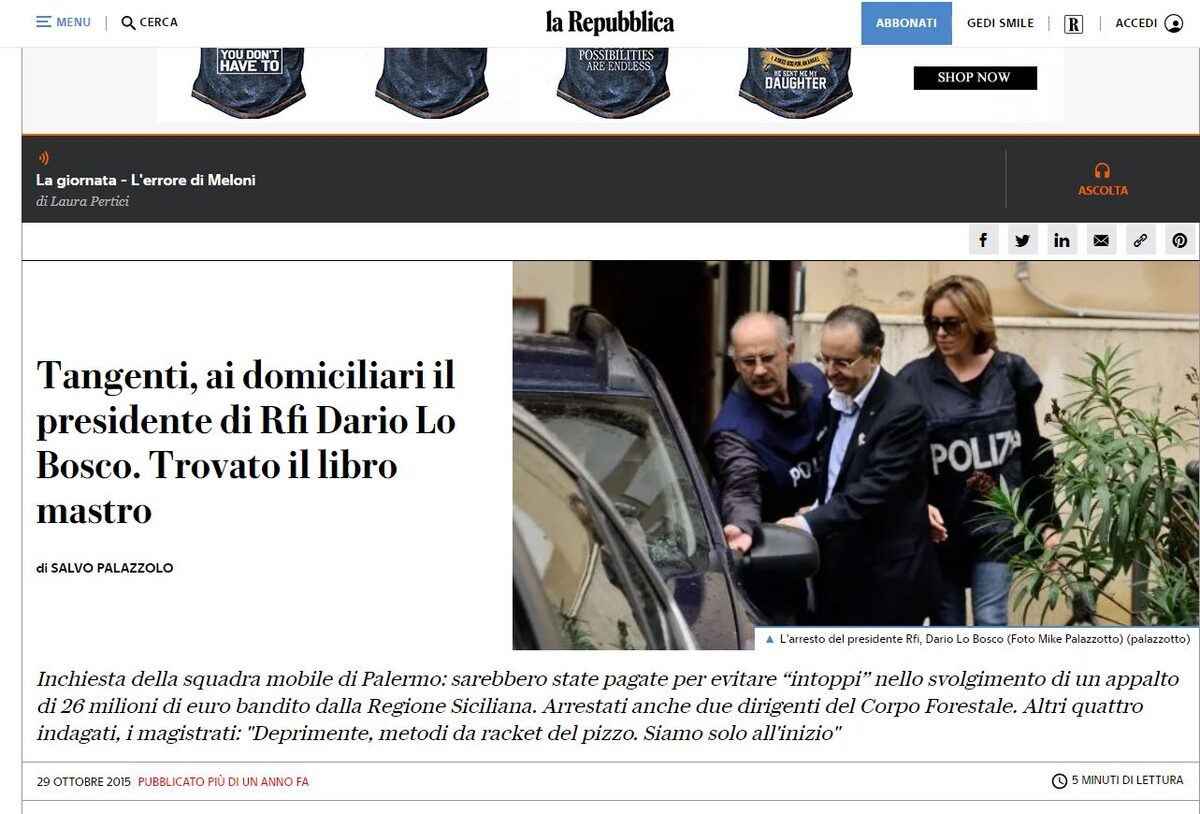Click SHOP NOW in the ad banner

(x=975, y=77)
